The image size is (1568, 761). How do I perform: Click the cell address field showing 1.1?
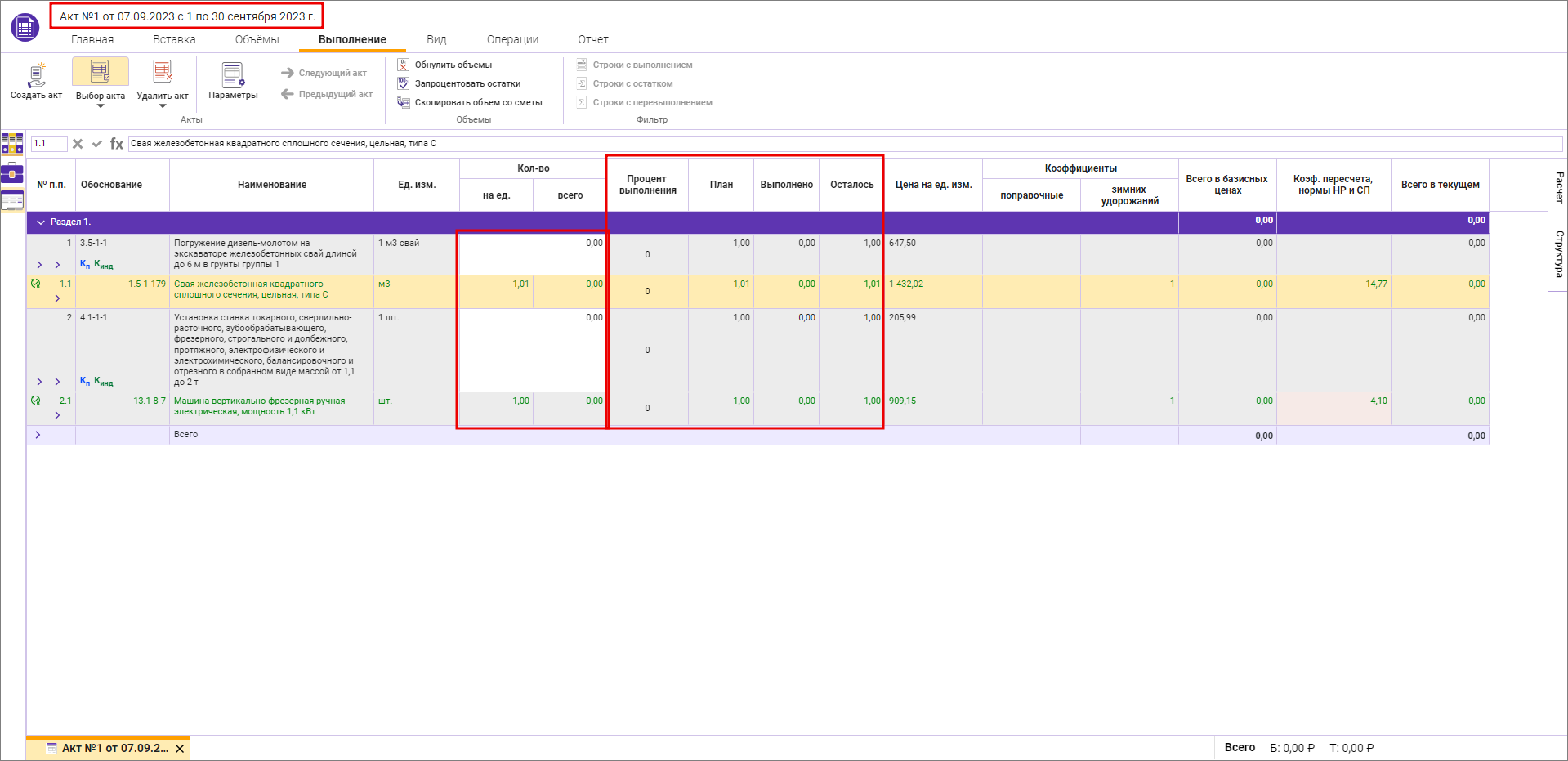point(48,144)
